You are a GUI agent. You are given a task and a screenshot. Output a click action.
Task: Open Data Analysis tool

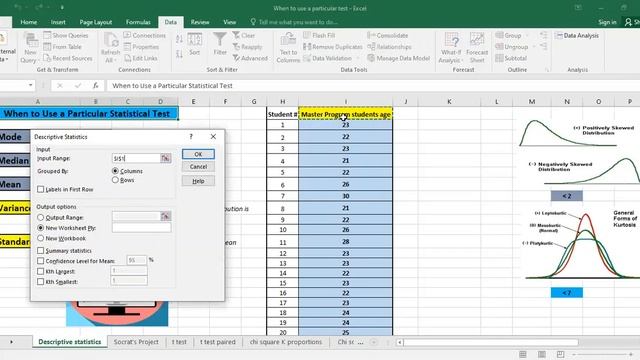(x=577, y=36)
